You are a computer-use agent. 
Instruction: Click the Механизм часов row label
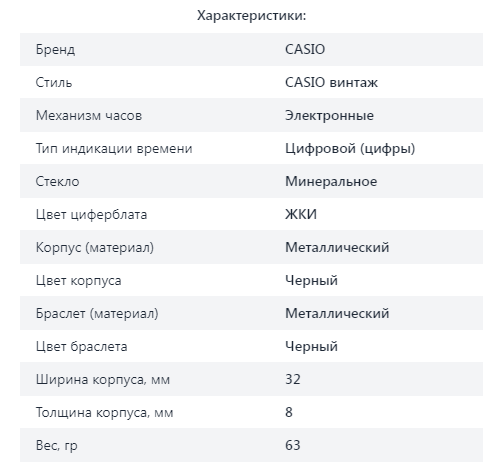tap(89, 115)
